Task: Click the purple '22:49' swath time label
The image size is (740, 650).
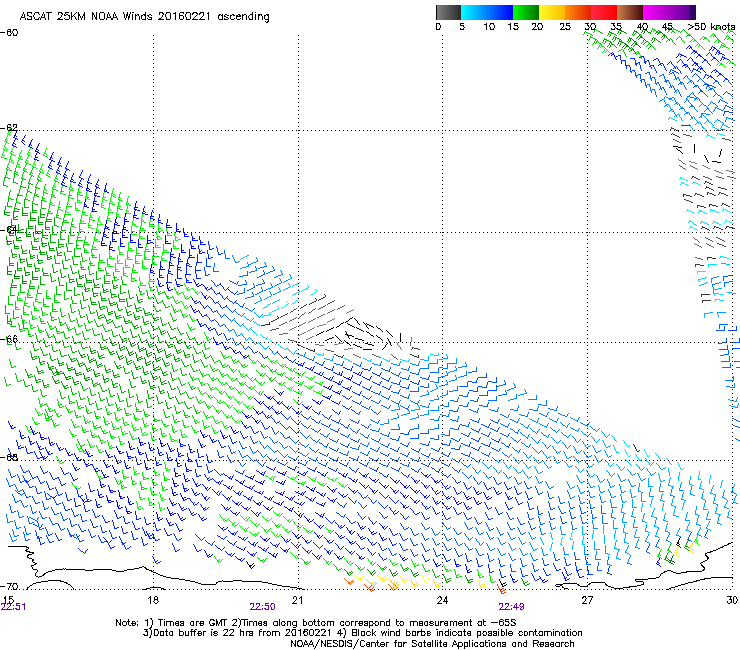Action: pos(512,607)
